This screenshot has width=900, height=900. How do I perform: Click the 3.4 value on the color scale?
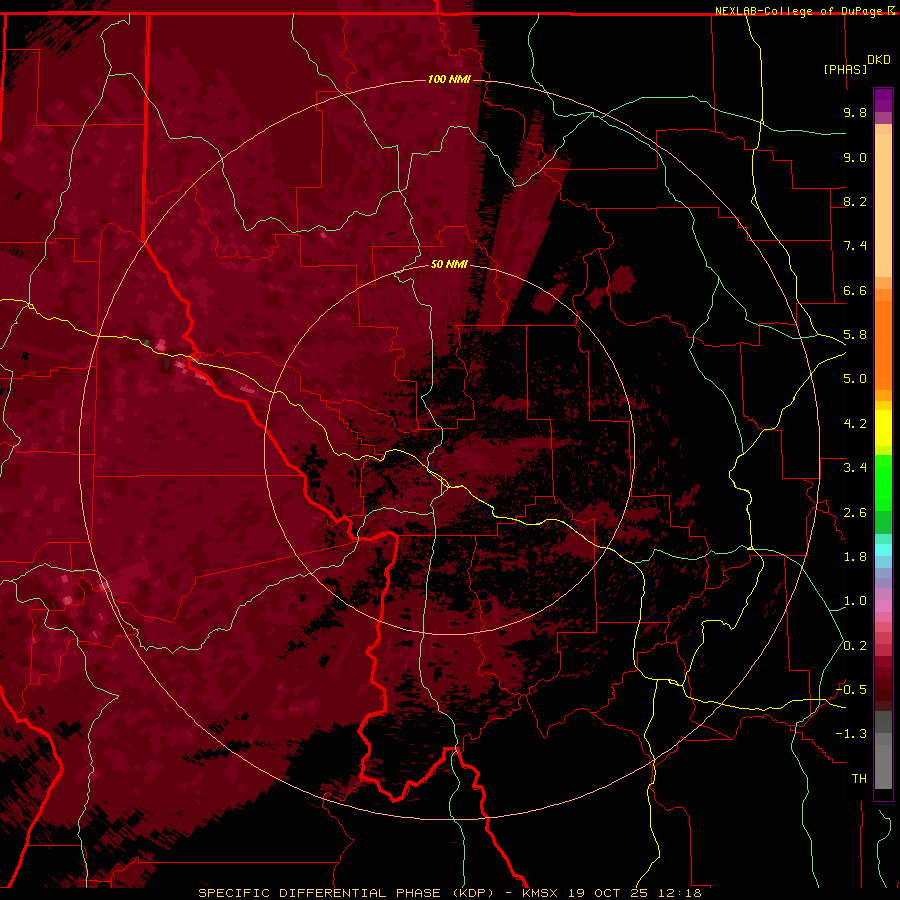pyautogui.click(x=855, y=468)
